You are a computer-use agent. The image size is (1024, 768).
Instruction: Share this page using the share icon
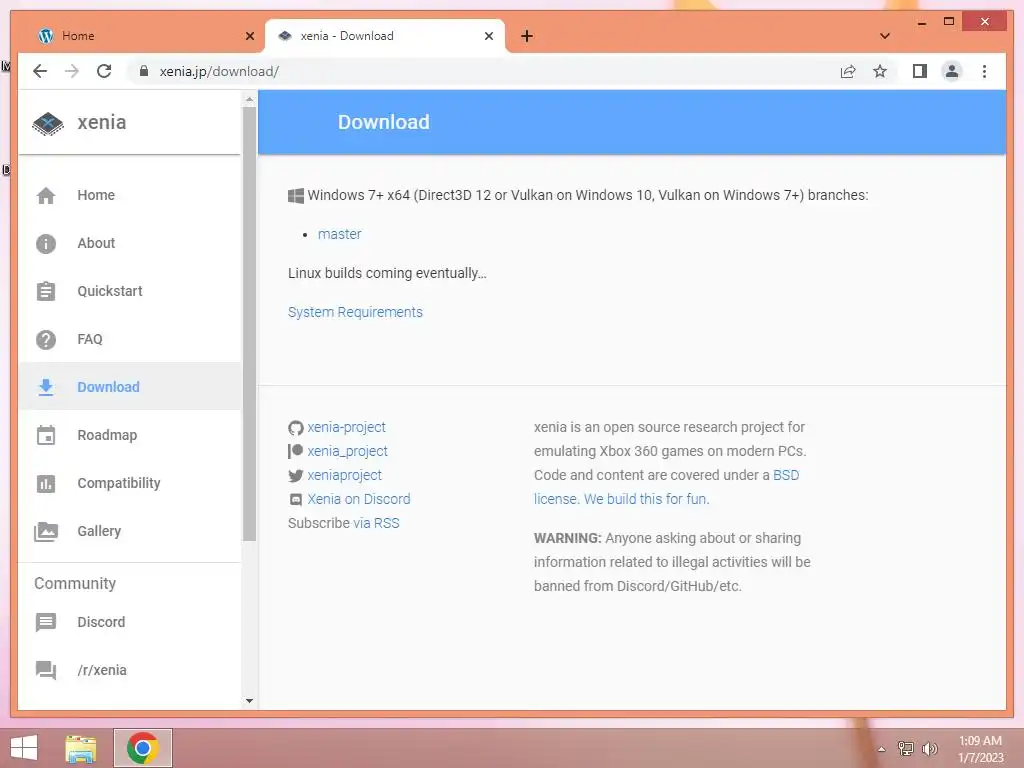(848, 71)
